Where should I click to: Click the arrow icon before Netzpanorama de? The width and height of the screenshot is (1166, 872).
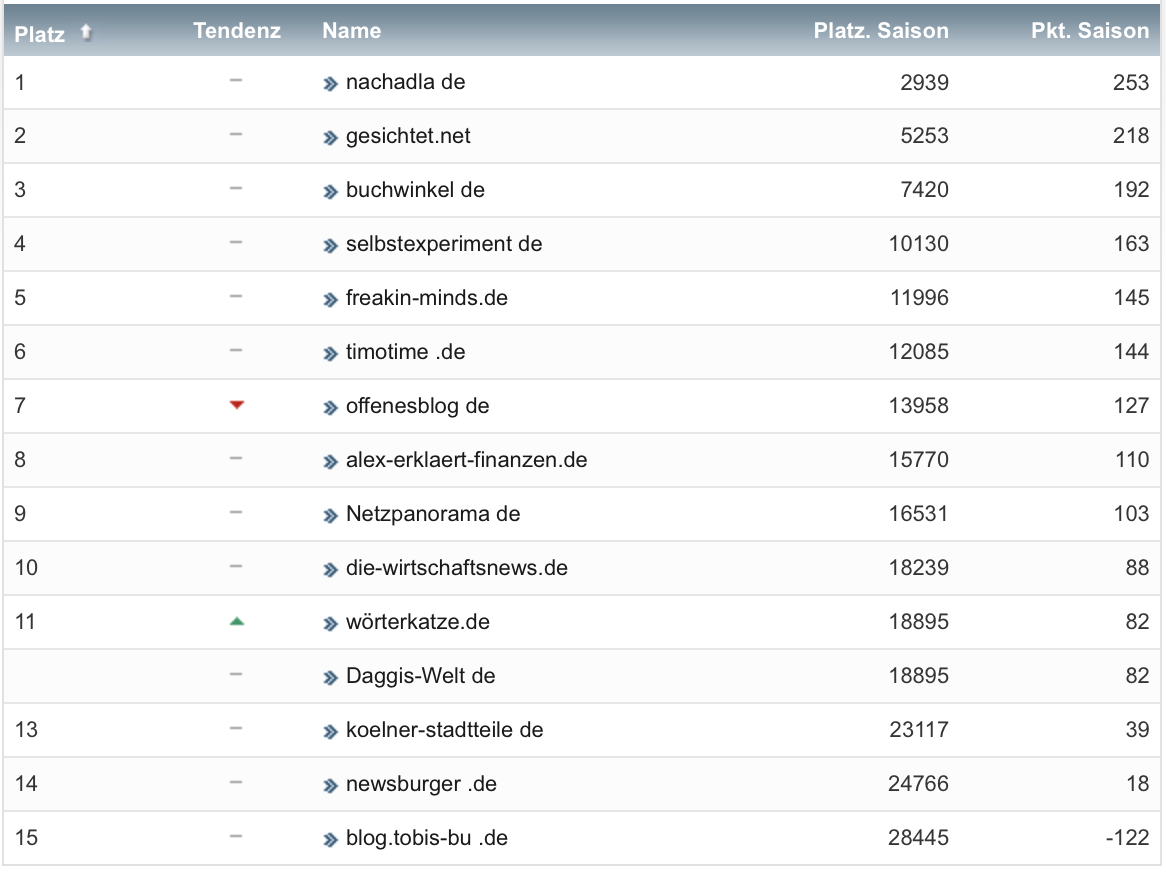(x=330, y=516)
